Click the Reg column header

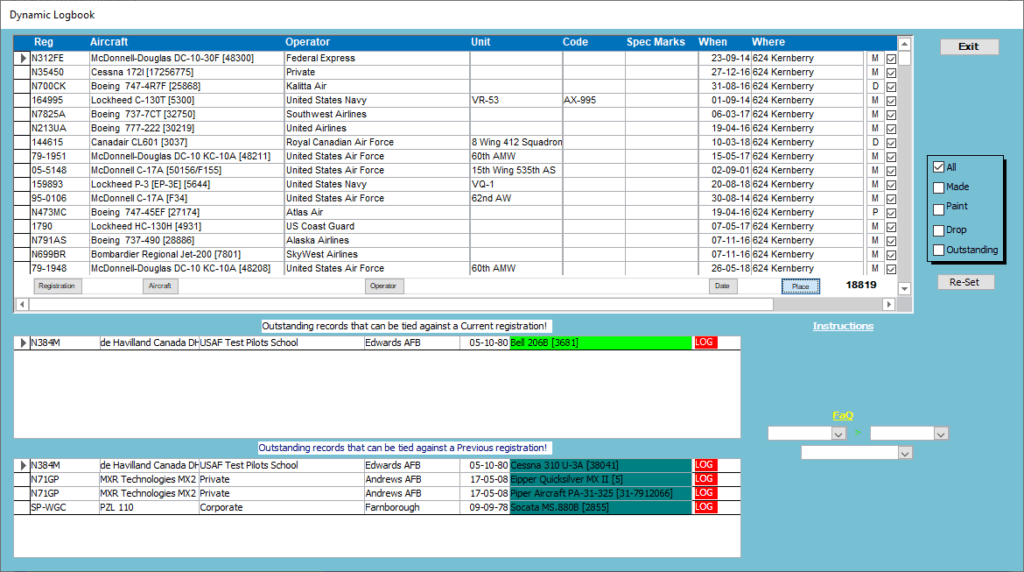point(44,42)
